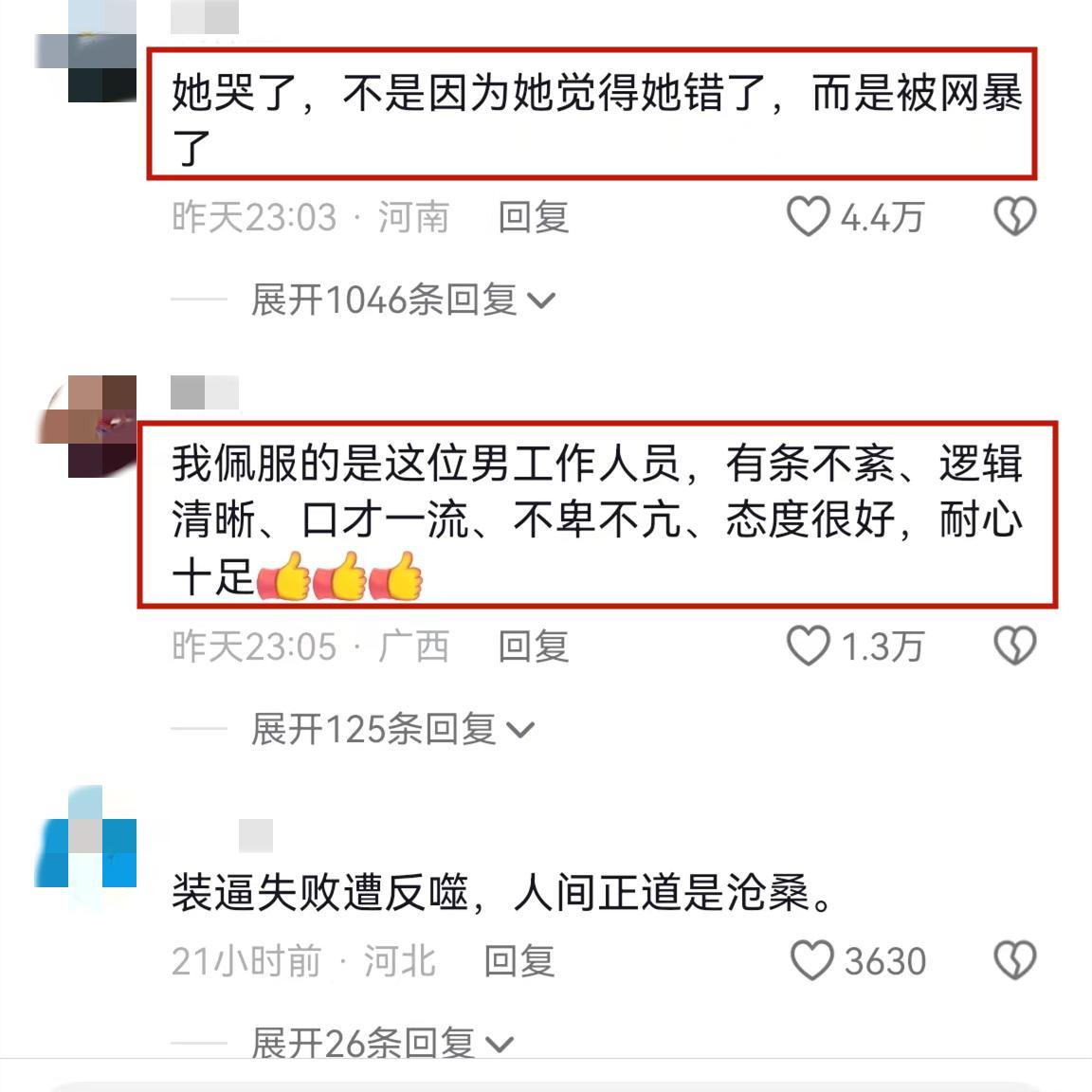Open the first commenter's blurred avatar

[85, 51]
